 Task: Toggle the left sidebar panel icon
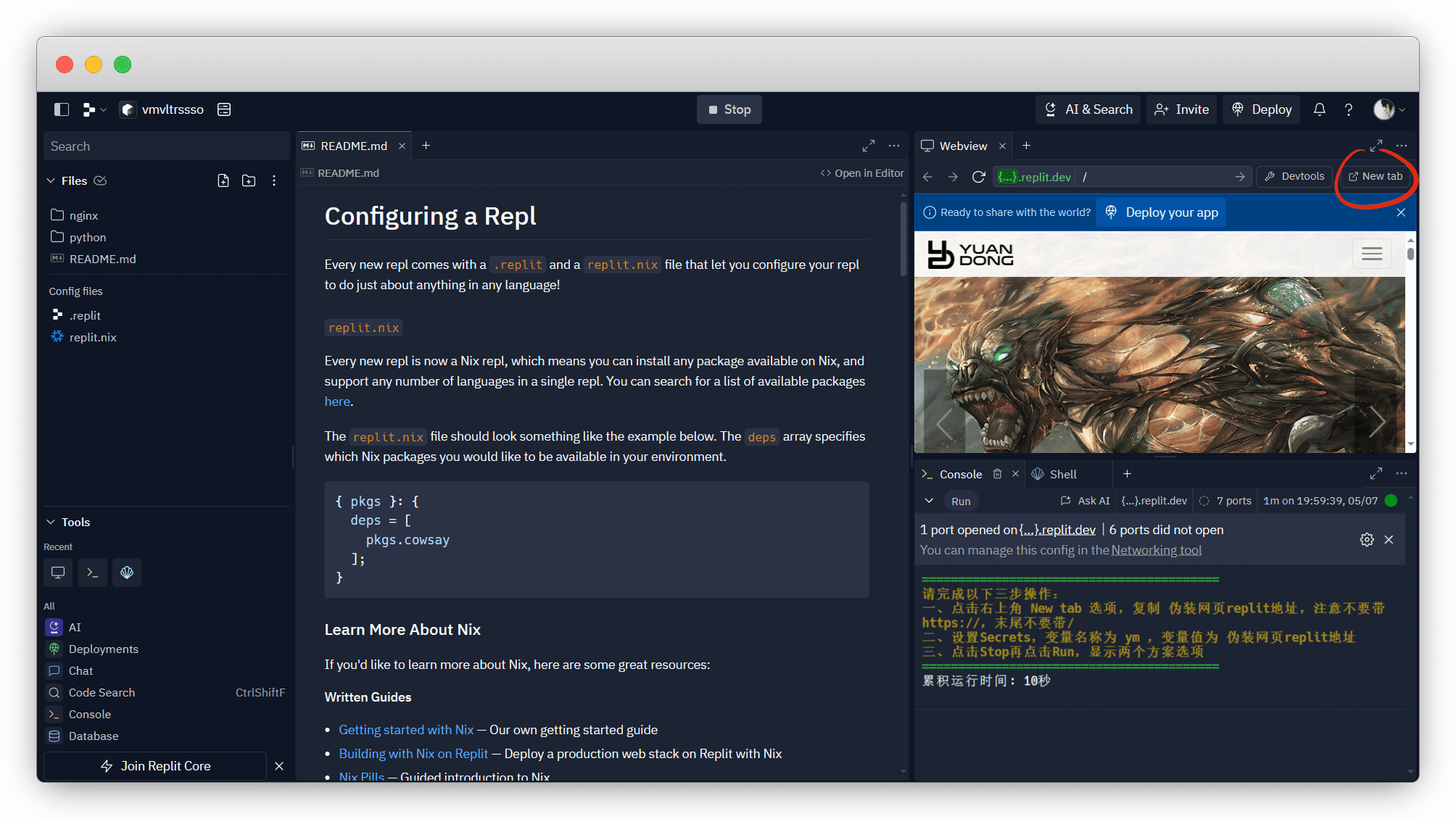click(62, 109)
